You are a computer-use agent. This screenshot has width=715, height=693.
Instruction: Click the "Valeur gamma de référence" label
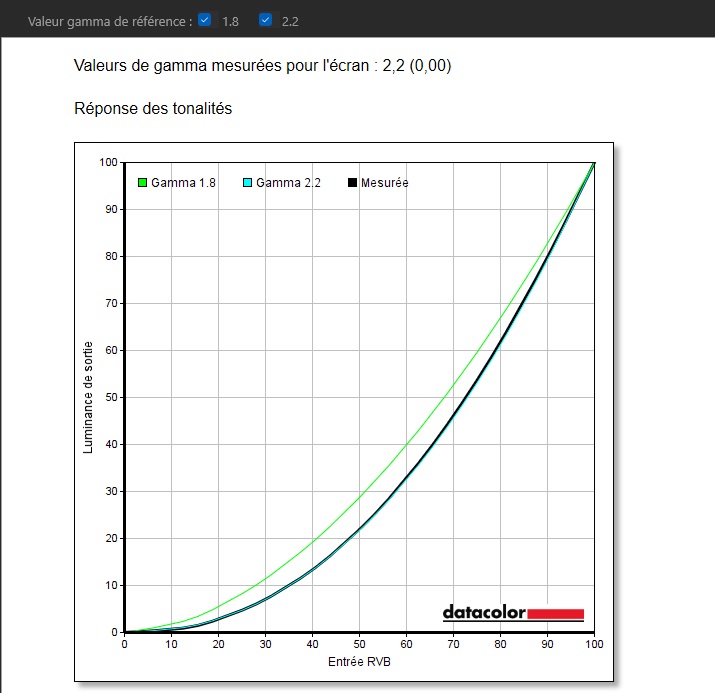109,20
